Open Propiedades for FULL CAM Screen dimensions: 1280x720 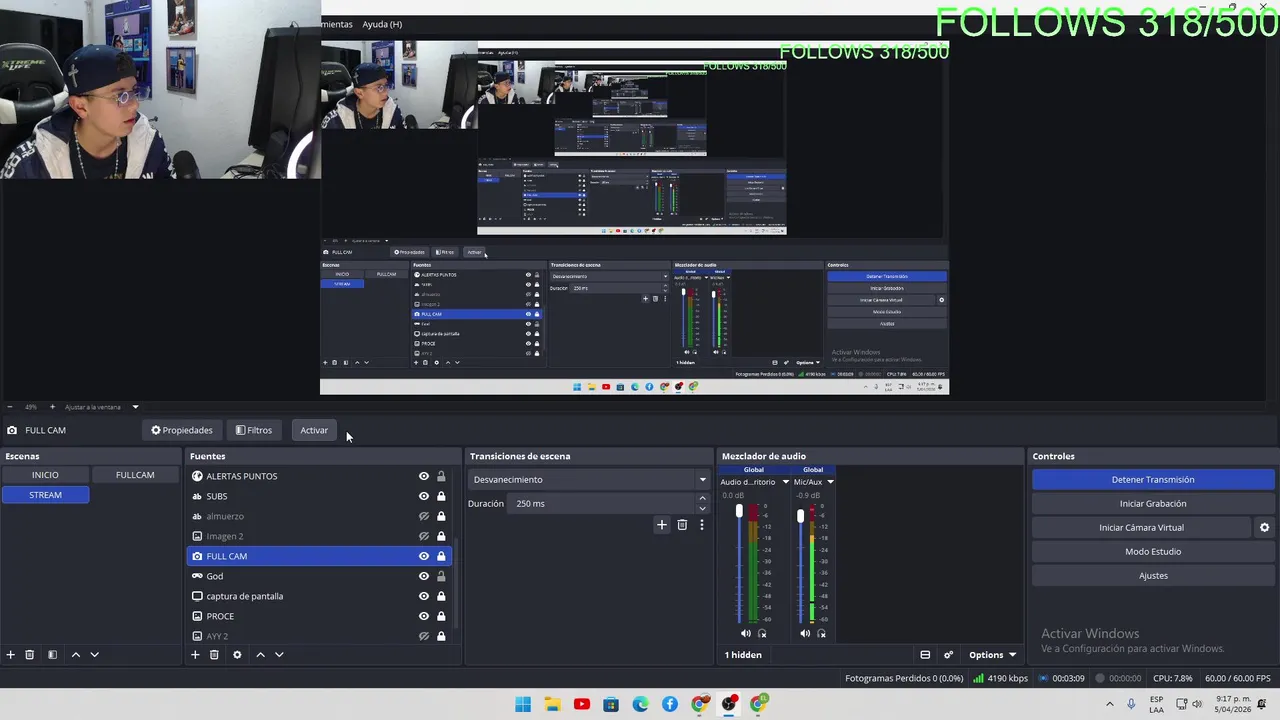coord(182,430)
